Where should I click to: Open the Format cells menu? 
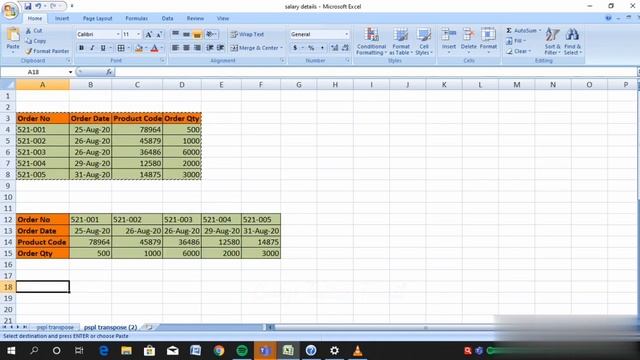488,40
